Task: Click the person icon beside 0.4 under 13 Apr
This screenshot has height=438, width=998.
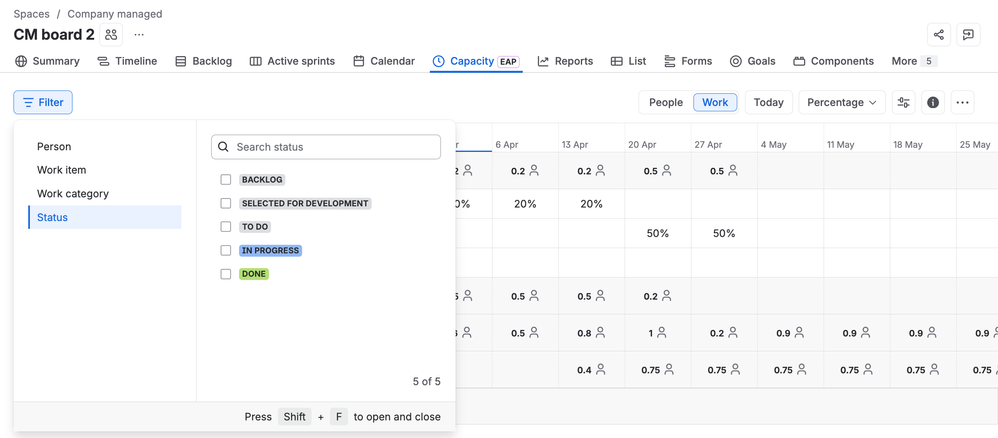Action: (x=600, y=370)
